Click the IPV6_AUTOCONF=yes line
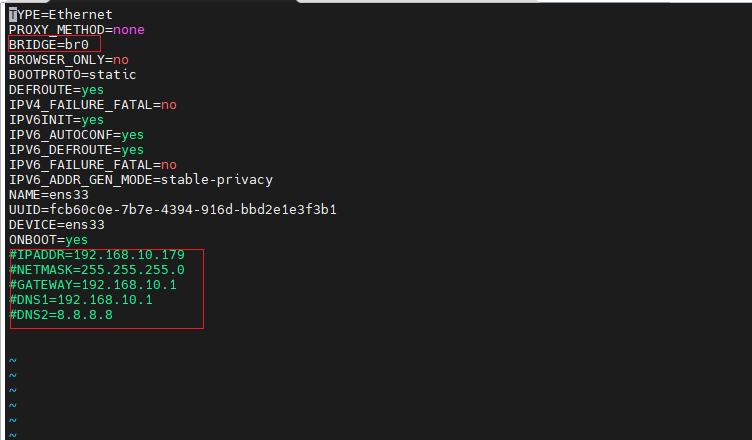 tap(76, 135)
